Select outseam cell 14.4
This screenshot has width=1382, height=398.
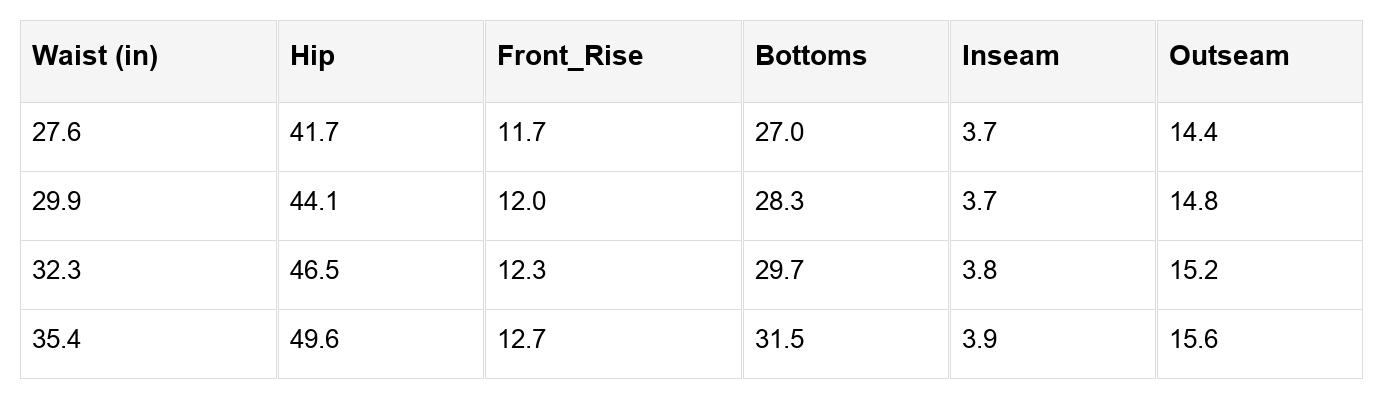(1260, 137)
